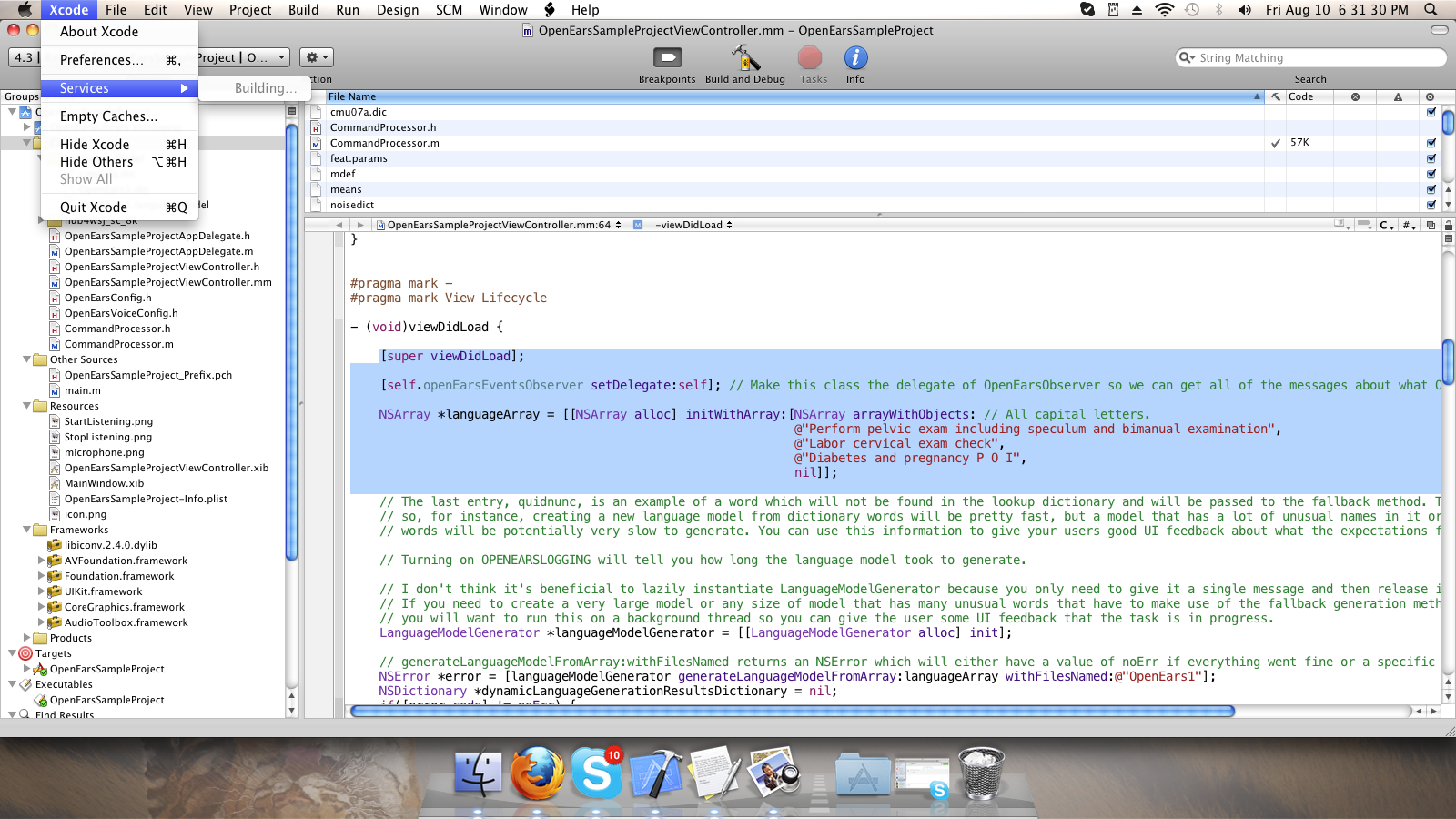Viewport: 1456px width, 819px height.
Task: Click the file list vertical scrollbar thumb
Action: (x=1448, y=122)
